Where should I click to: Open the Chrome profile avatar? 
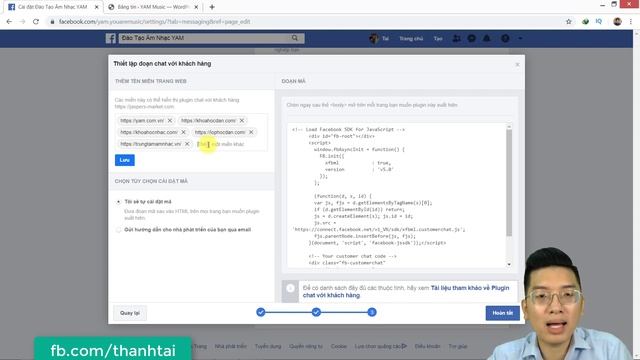tap(617, 22)
